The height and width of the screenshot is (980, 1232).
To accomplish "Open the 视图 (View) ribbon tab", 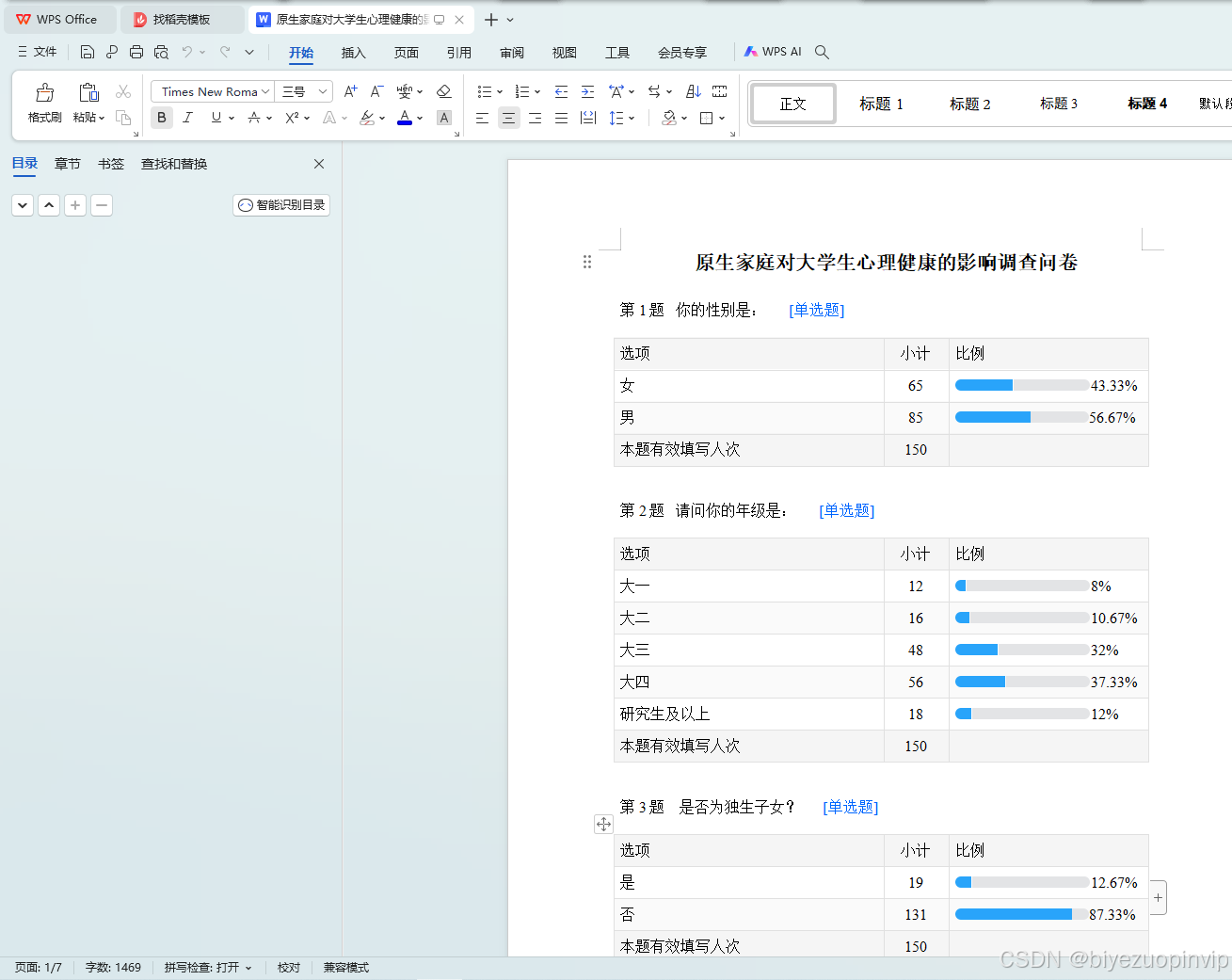I will 564,53.
